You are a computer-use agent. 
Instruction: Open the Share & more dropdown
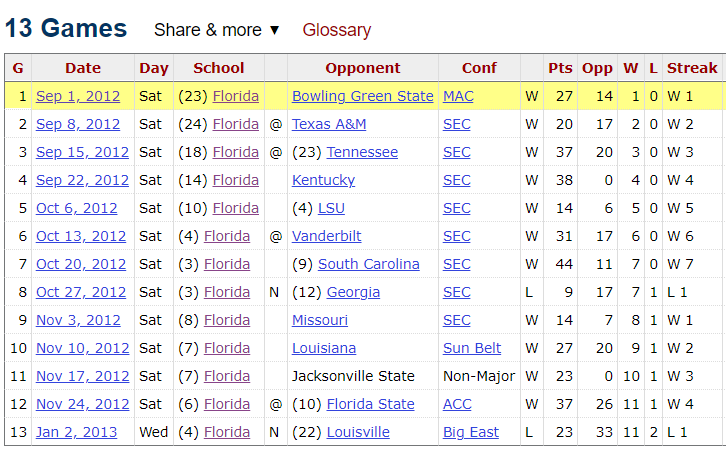(217, 30)
